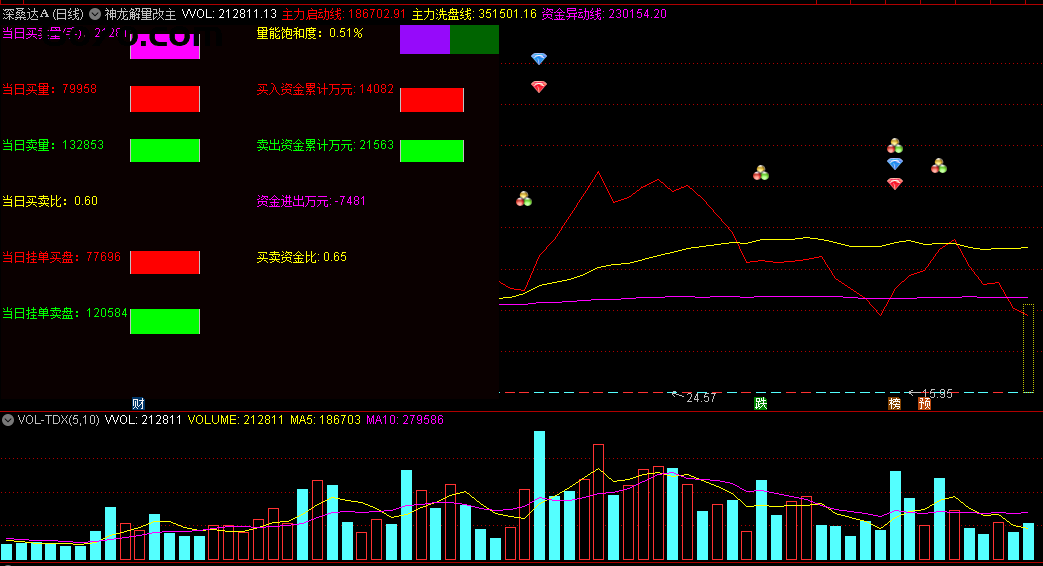Select the tallest red hollow volume bar
1043x566 pixels.
tap(599, 502)
